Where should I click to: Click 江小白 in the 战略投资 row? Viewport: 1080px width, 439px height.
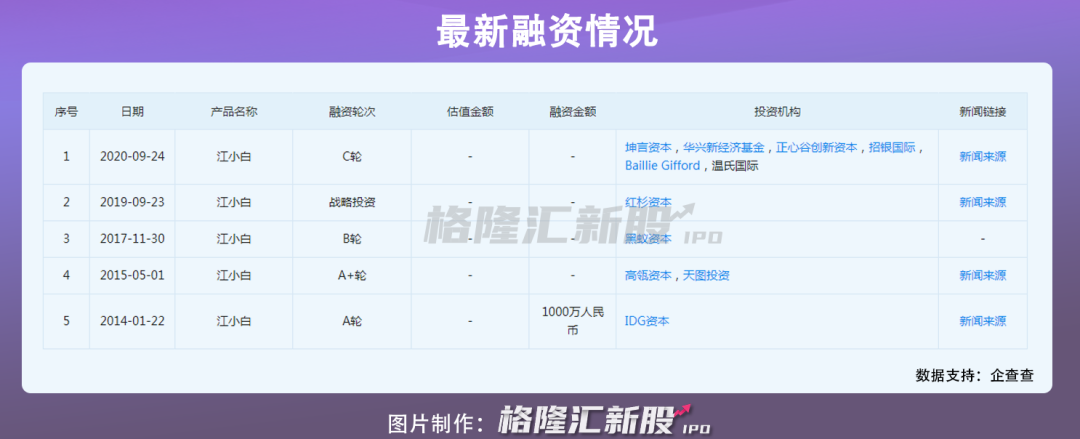coord(233,202)
